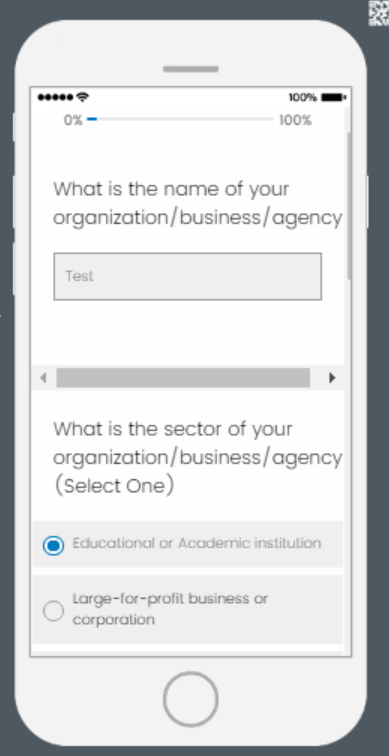Click the 100% battery percentage text
The height and width of the screenshot is (756, 389).
(303, 97)
